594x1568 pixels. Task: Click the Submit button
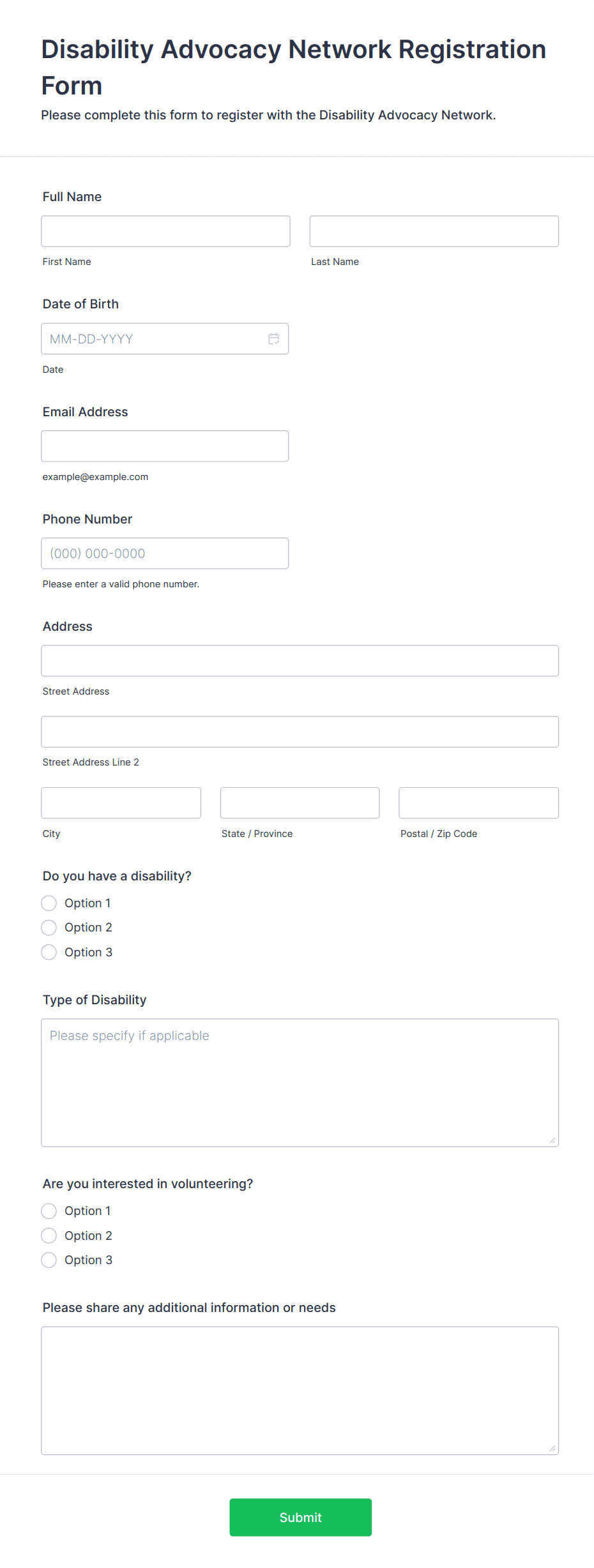tap(300, 1518)
